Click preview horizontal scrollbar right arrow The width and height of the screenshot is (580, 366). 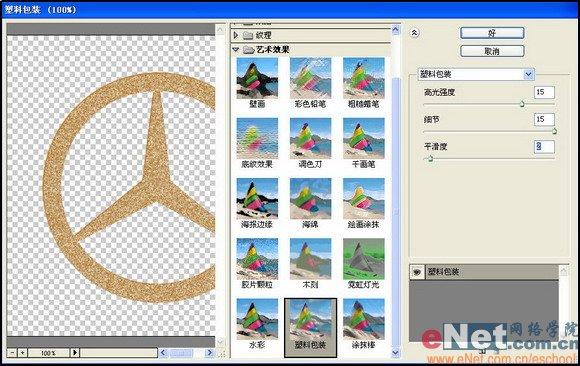210,353
